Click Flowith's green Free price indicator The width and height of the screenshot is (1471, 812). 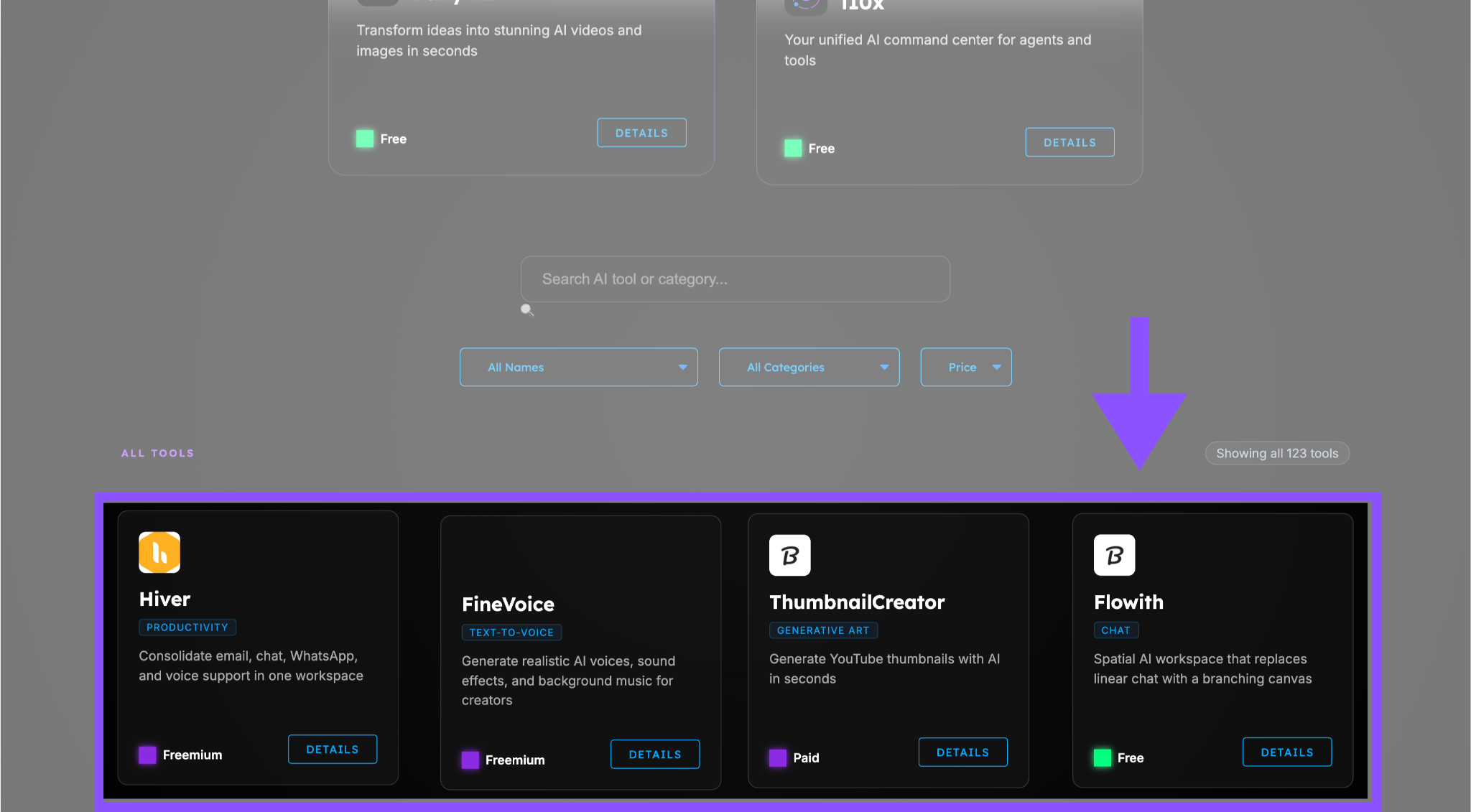(1102, 757)
